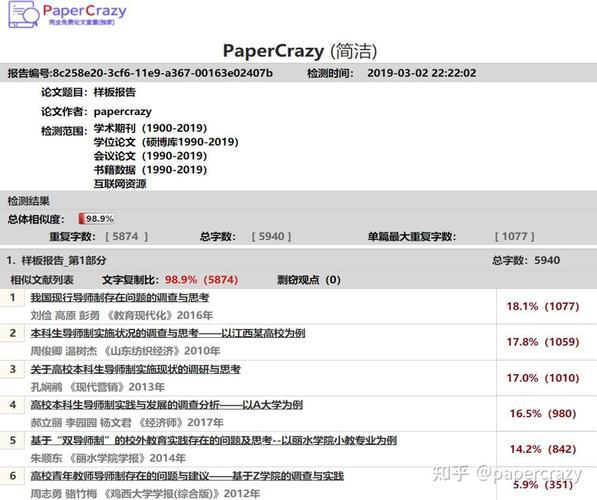
Task: Click the PaperCrazy brand name text
Action: pos(85,11)
